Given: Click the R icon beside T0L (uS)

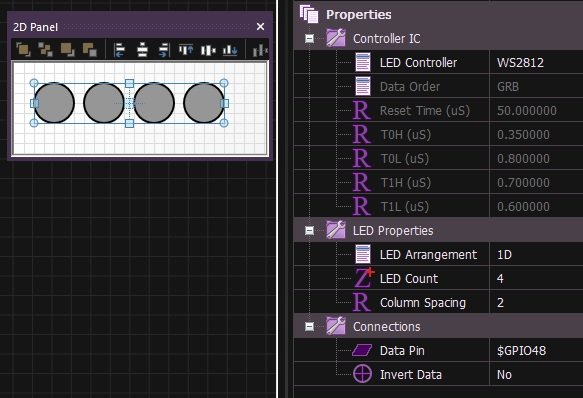Looking at the screenshot, I should [x=361, y=158].
